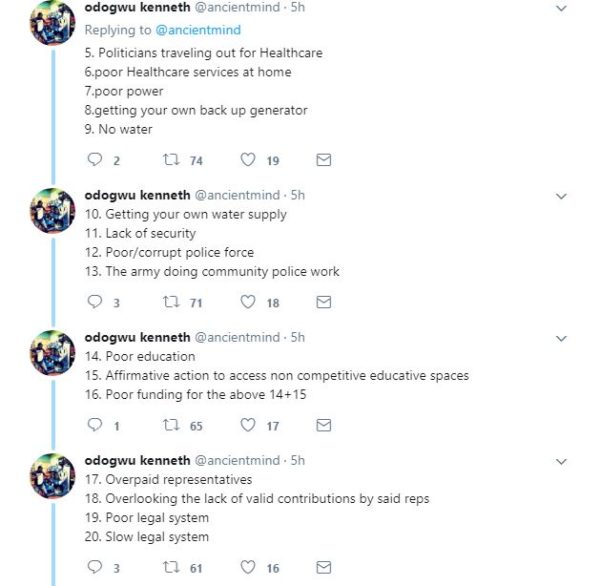Screen dimensions: 600x586
Task: Reply to the tweet listing 'No water'
Action: (96, 160)
